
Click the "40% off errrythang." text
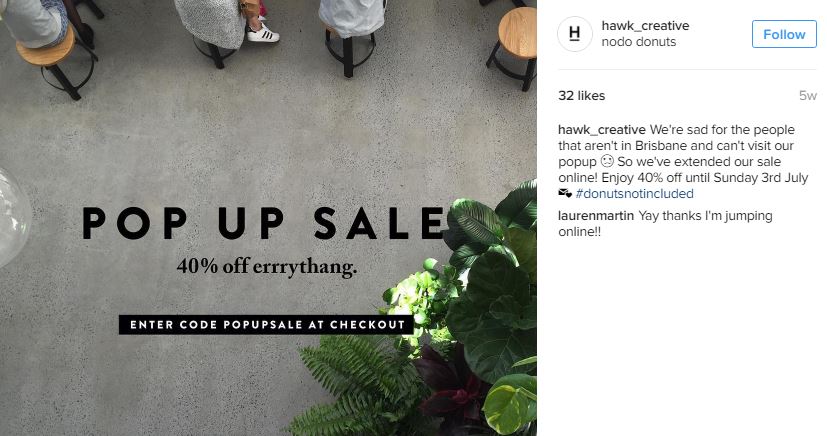(x=266, y=267)
